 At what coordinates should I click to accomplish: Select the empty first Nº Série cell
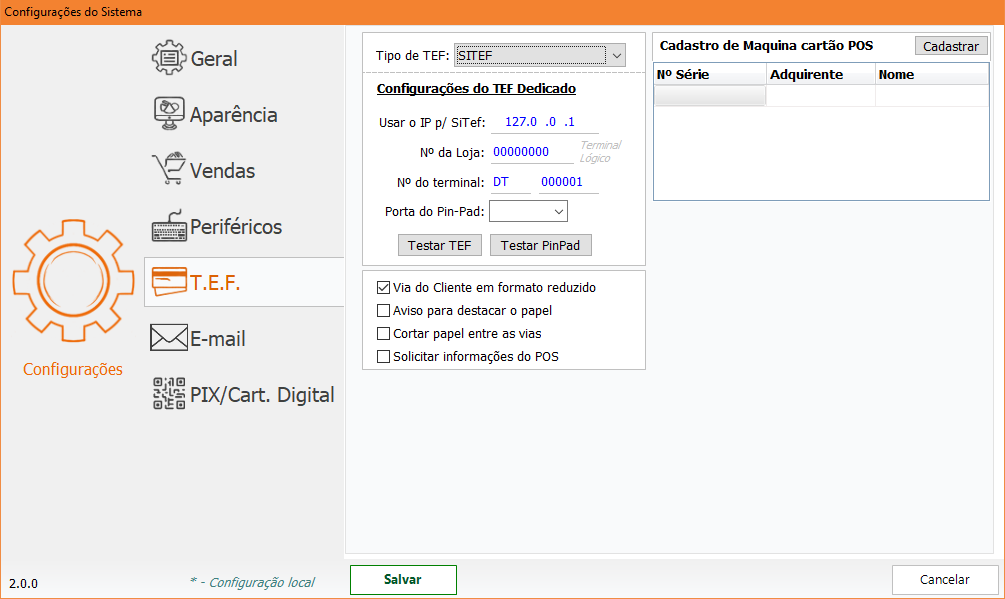tap(710, 95)
